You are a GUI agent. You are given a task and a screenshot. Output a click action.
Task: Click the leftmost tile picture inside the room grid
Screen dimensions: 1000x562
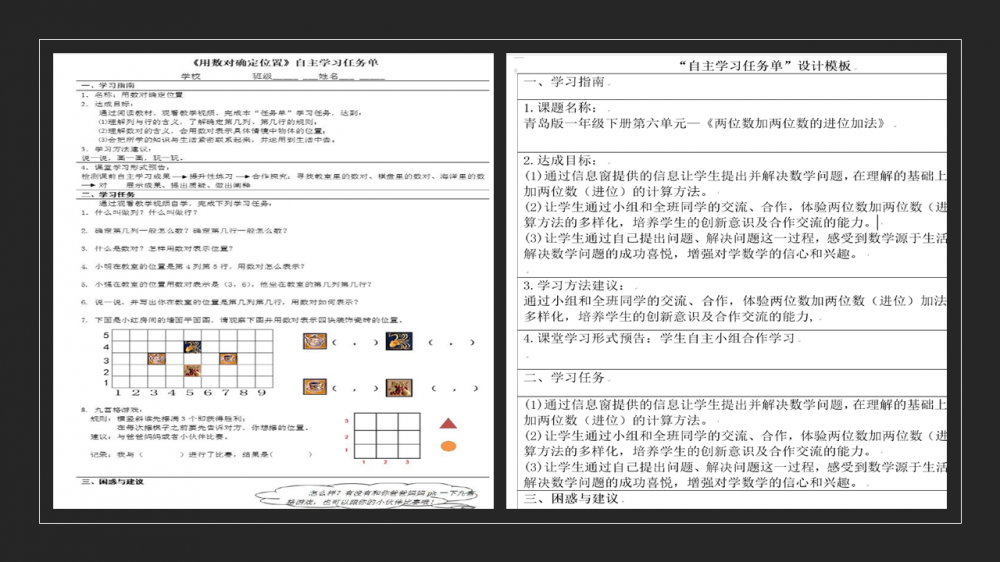tap(157, 358)
